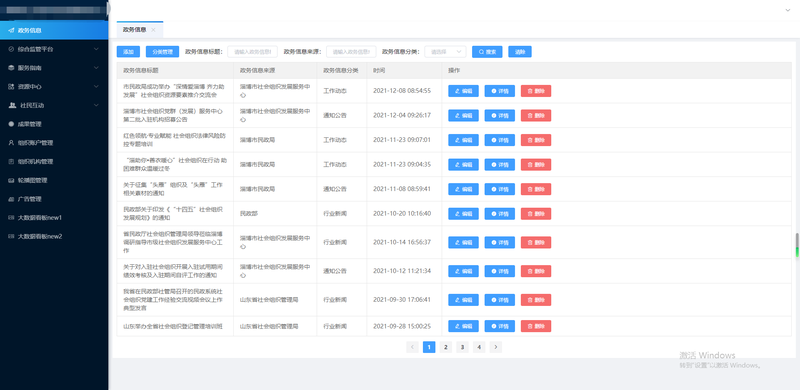800x390 pixels.
Task: Open 详情 for the 2021-12-04 09:26:17 row
Action: [x=499, y=115]
